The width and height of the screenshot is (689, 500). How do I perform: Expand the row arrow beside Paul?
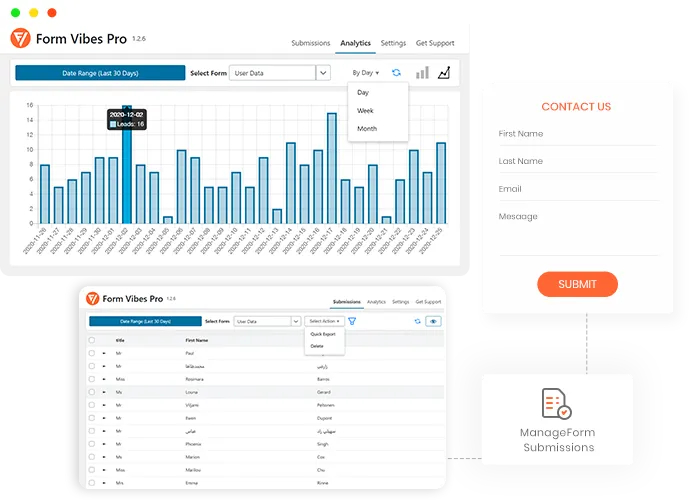[x=104, y=353]
